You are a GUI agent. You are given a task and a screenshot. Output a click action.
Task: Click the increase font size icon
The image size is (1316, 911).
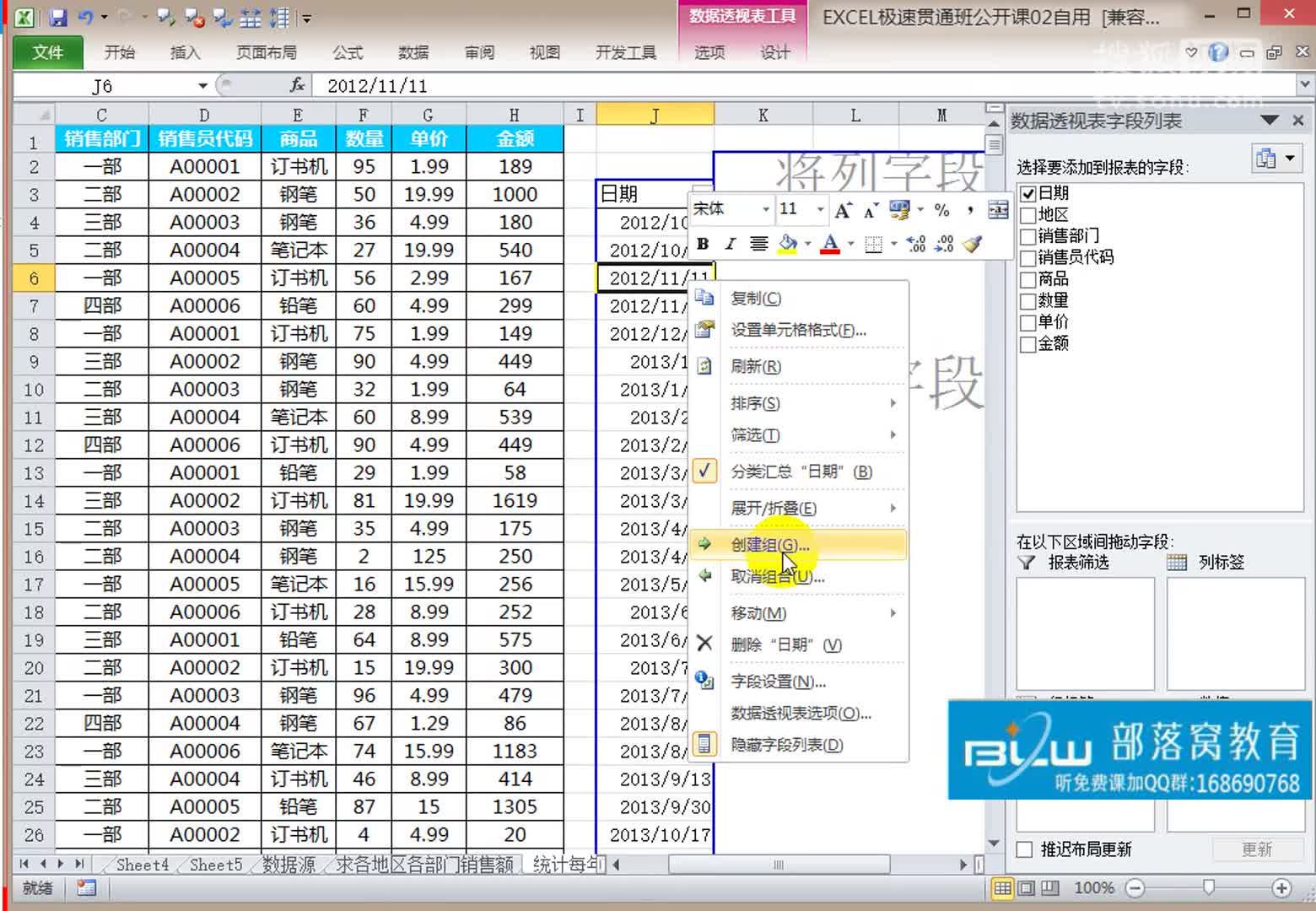click(x=843, y=209)
